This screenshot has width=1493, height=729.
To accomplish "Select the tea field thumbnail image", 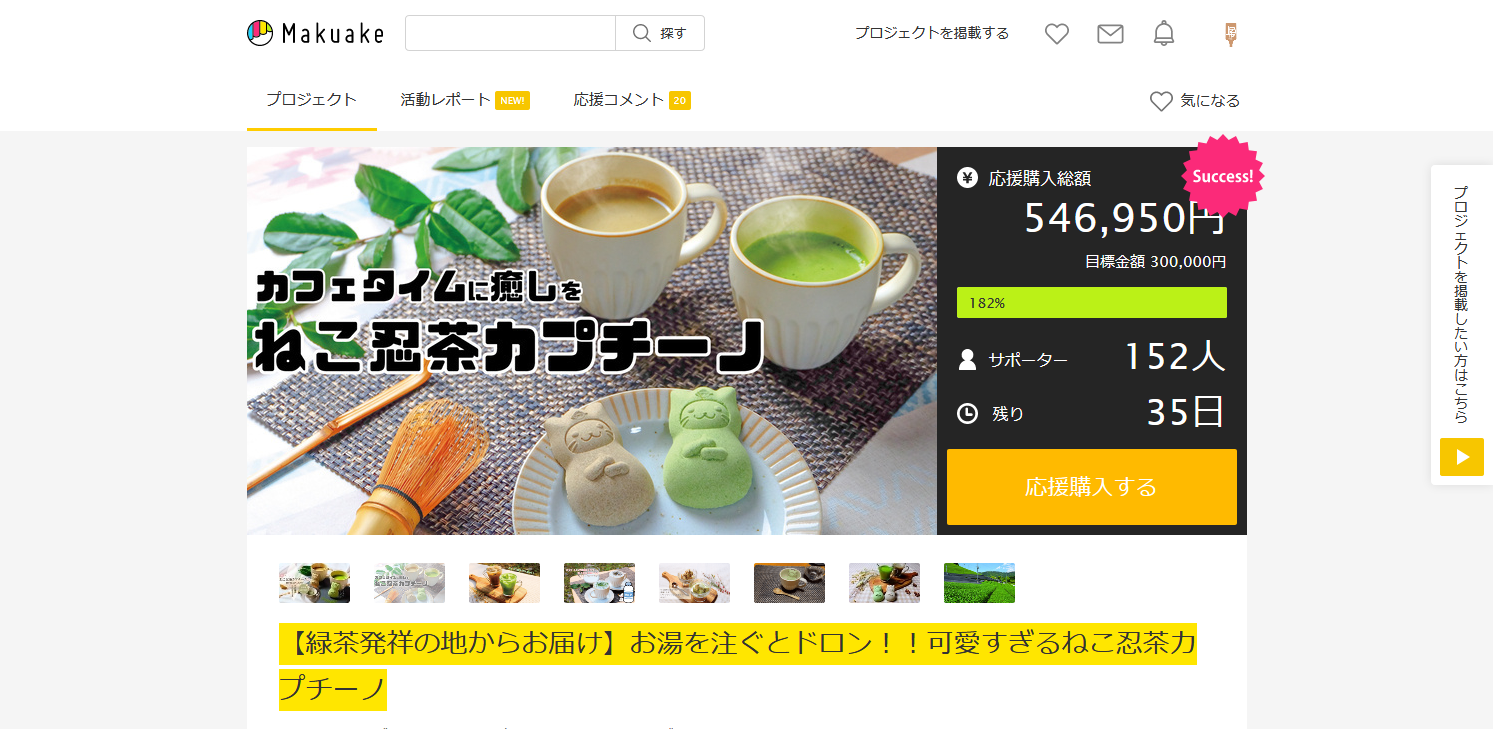I will click(979, 583).
